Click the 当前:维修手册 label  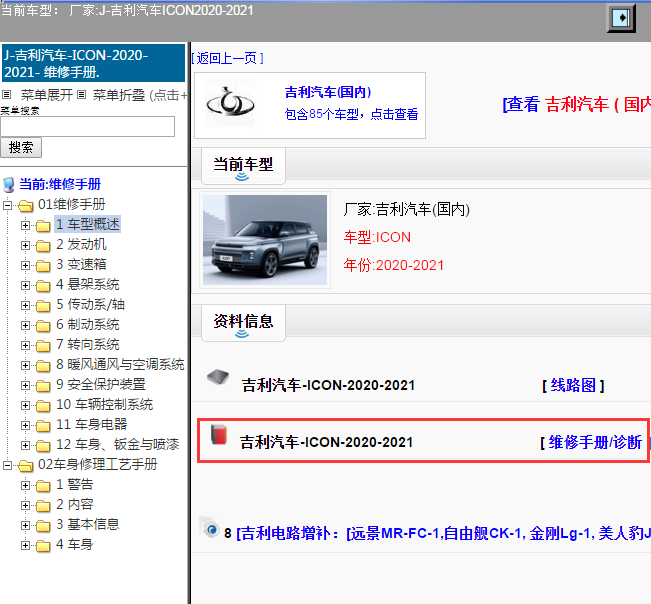point(60,184)
